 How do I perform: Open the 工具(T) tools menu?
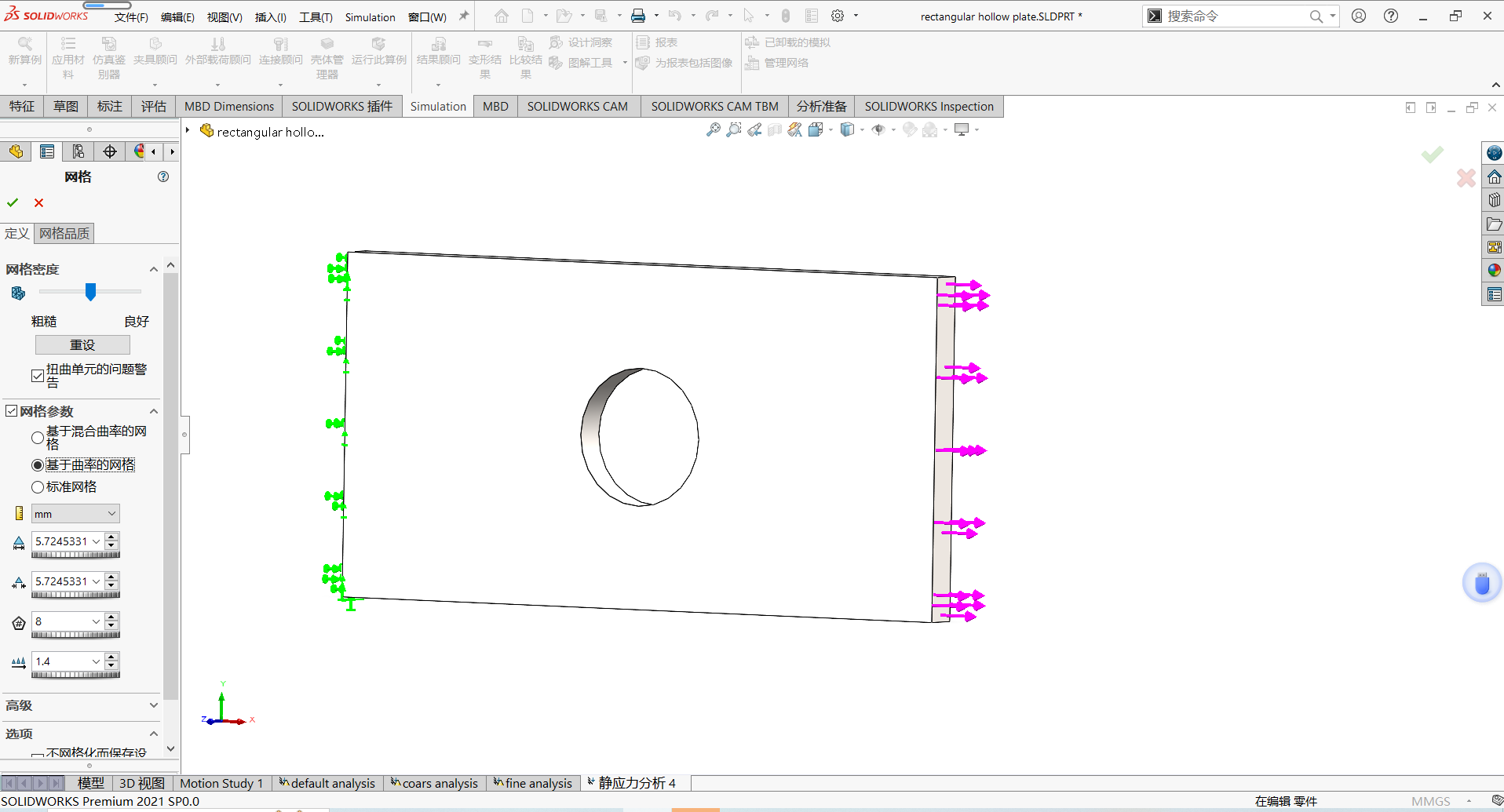click(x=316, y=16)
